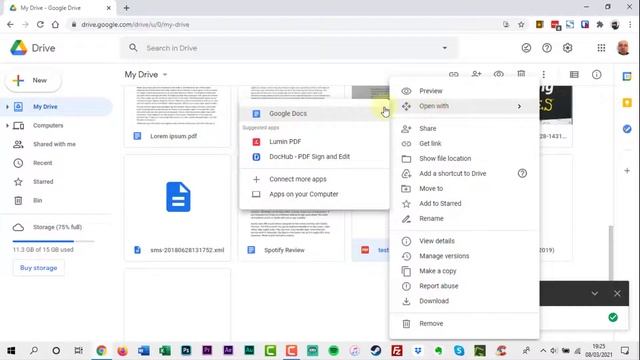Click toolbar Remove trash icon
Image resolution: width=640 pixels, height=360 pixels.
521,74
